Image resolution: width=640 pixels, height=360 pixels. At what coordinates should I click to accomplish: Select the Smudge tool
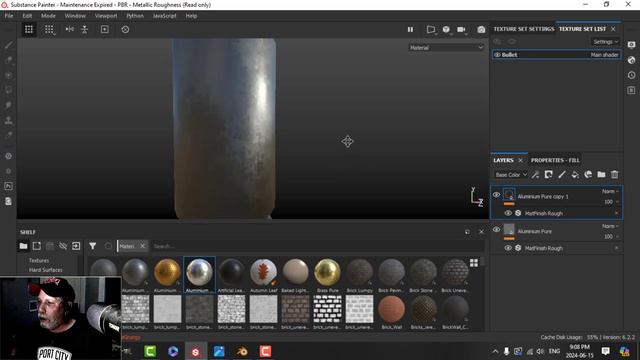[x=8, y=105]
